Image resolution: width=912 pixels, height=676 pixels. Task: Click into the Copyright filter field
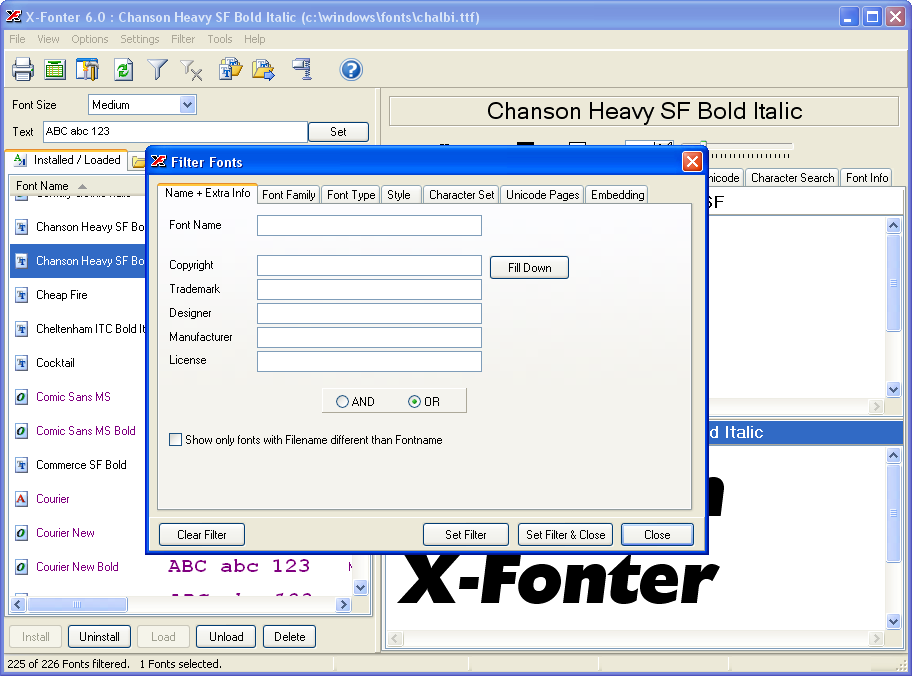tap(369, 265)
